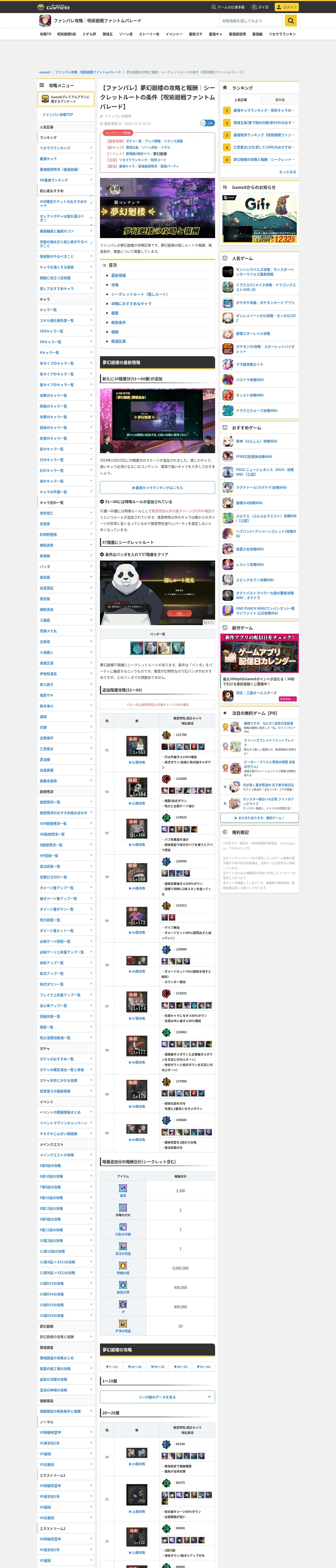The width and height of the screenshot is (336, 1568).
Task: Open the ゲームアプリ配信日カレンダー banner
Action: point(260,653)
